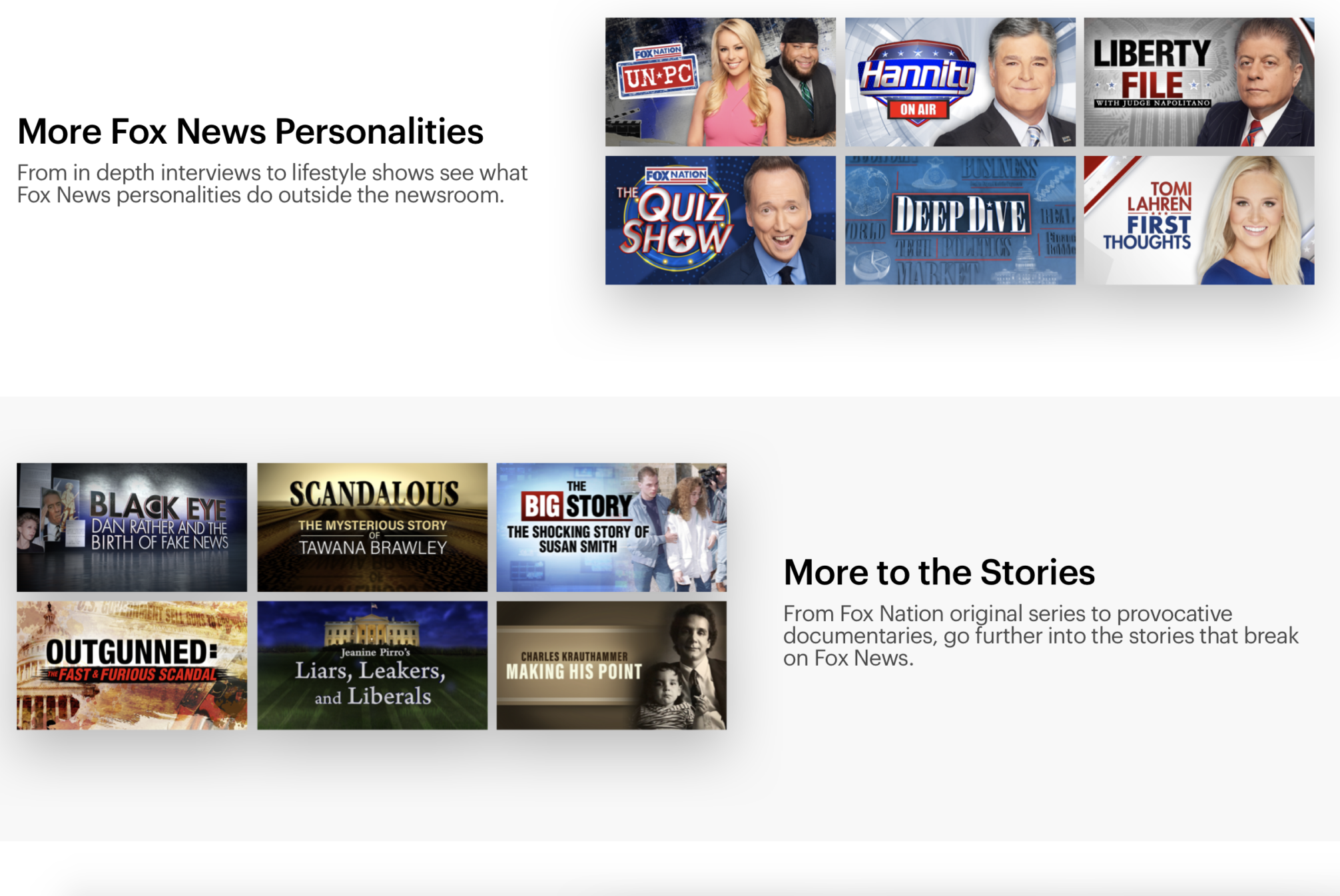The image size is (1340, 896).
Task: Click the Big Story red logo badge
Action: [x=542, y=507]
